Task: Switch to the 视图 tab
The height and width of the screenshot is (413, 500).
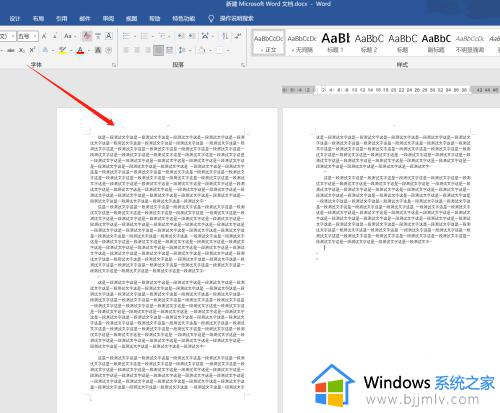Action: [132, 19]
